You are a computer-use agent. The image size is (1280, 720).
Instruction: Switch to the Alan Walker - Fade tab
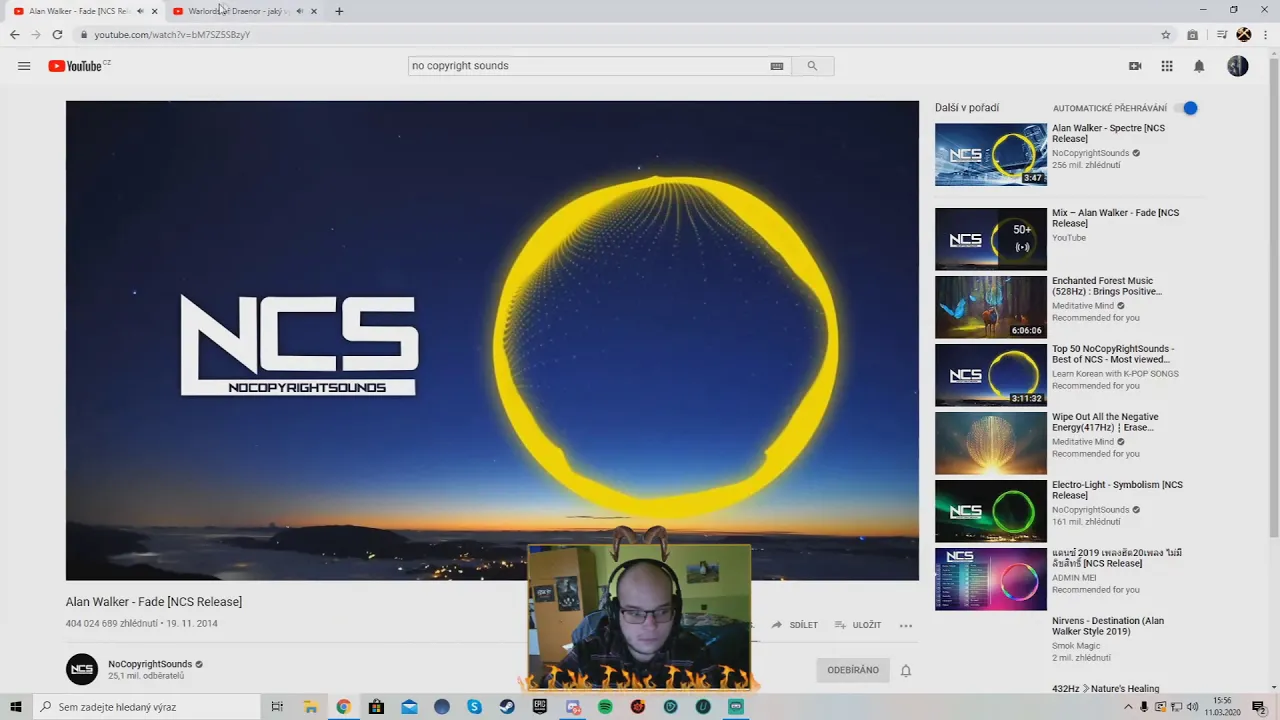(79, 11)
